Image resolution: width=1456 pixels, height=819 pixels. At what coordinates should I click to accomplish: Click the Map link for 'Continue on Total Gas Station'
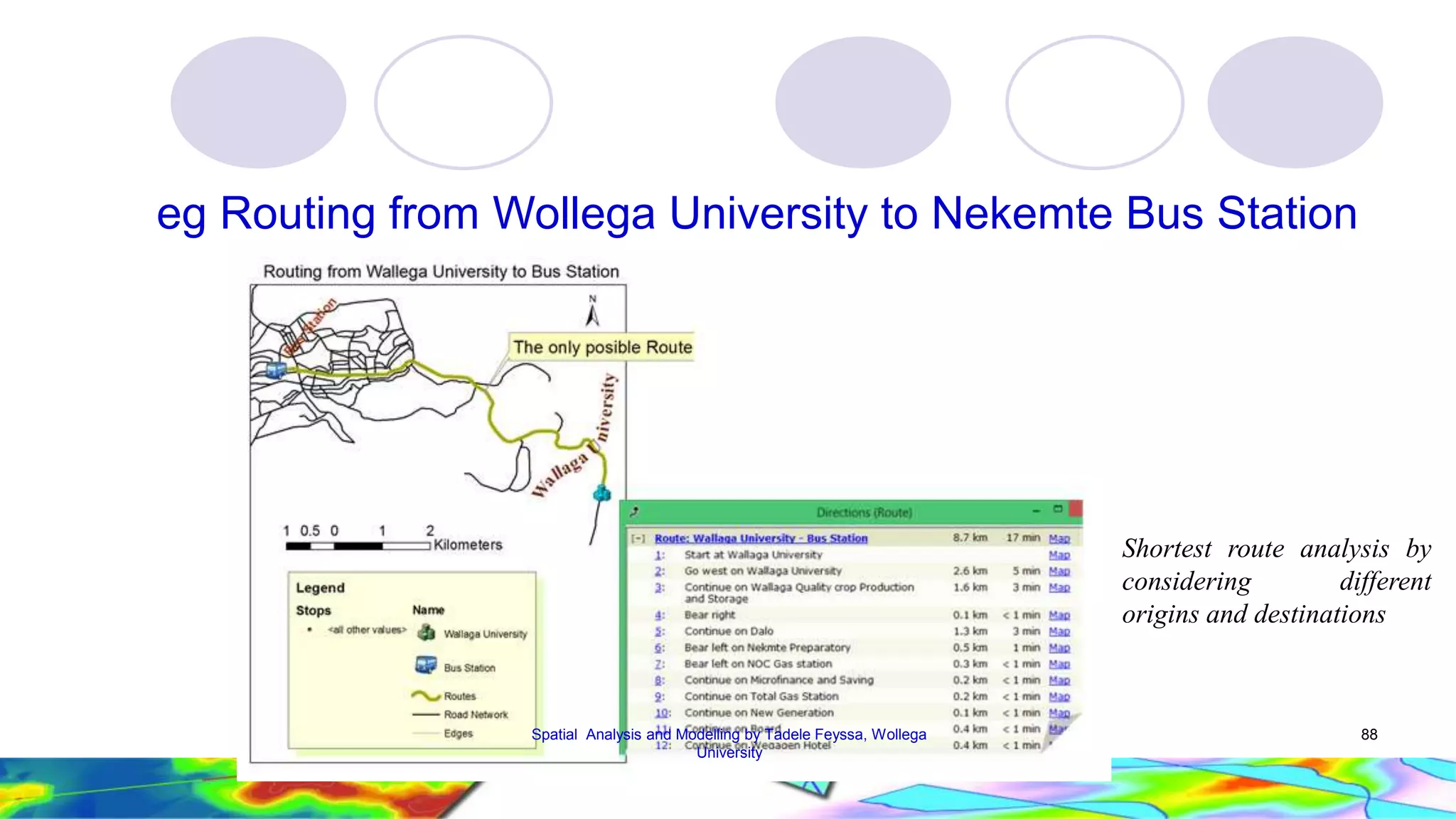(x=1059, y=697)
